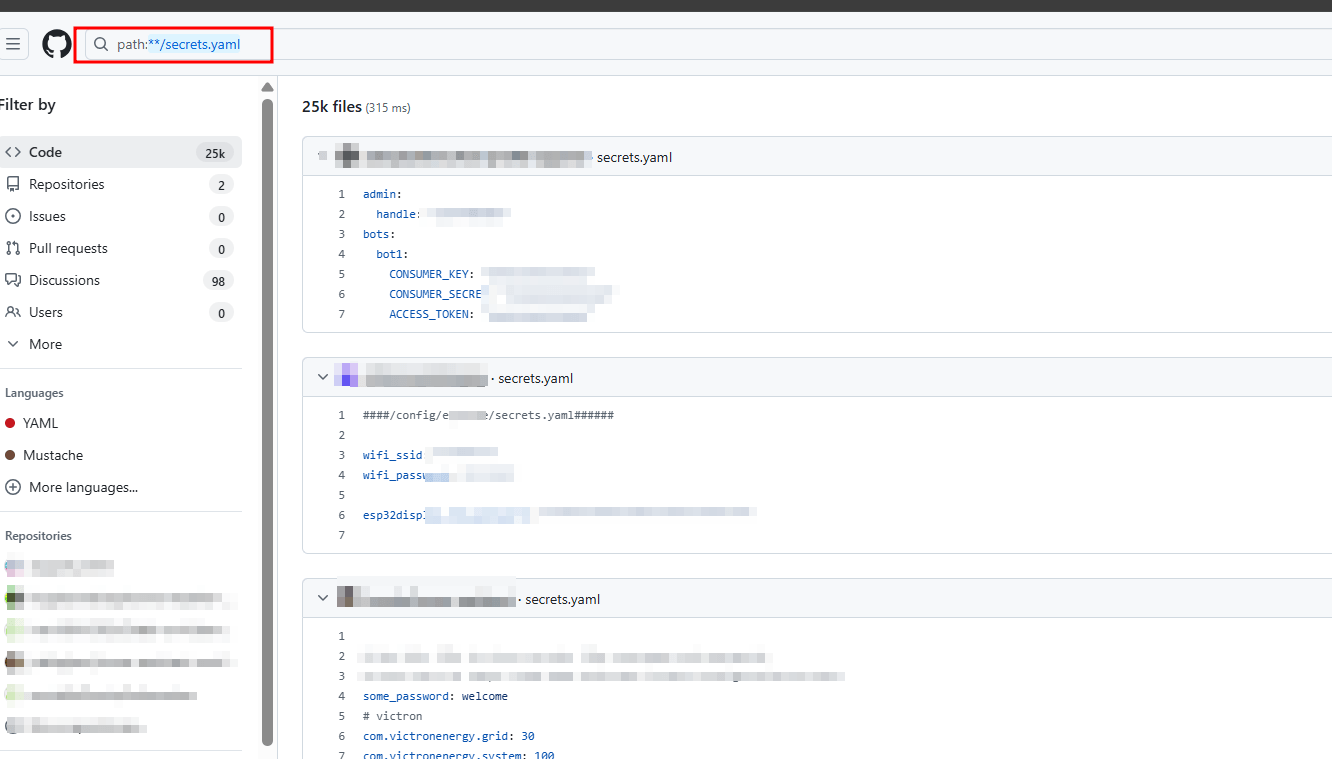The width and height of the screenshot is (1332, 759).
Task: Expand the More filters section
Action: tap(13, 344)
